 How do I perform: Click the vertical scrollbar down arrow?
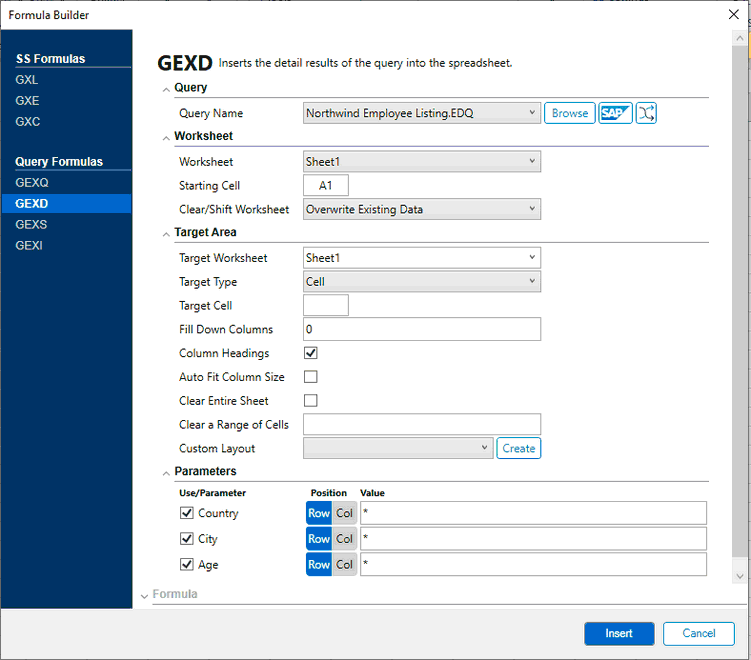740,576
